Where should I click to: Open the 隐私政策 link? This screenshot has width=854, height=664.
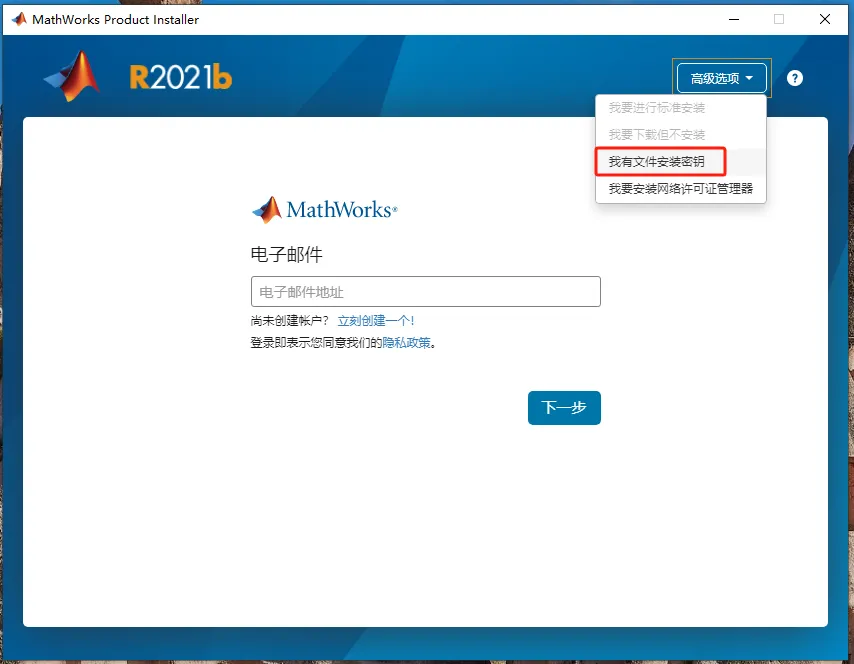(406, 343)
